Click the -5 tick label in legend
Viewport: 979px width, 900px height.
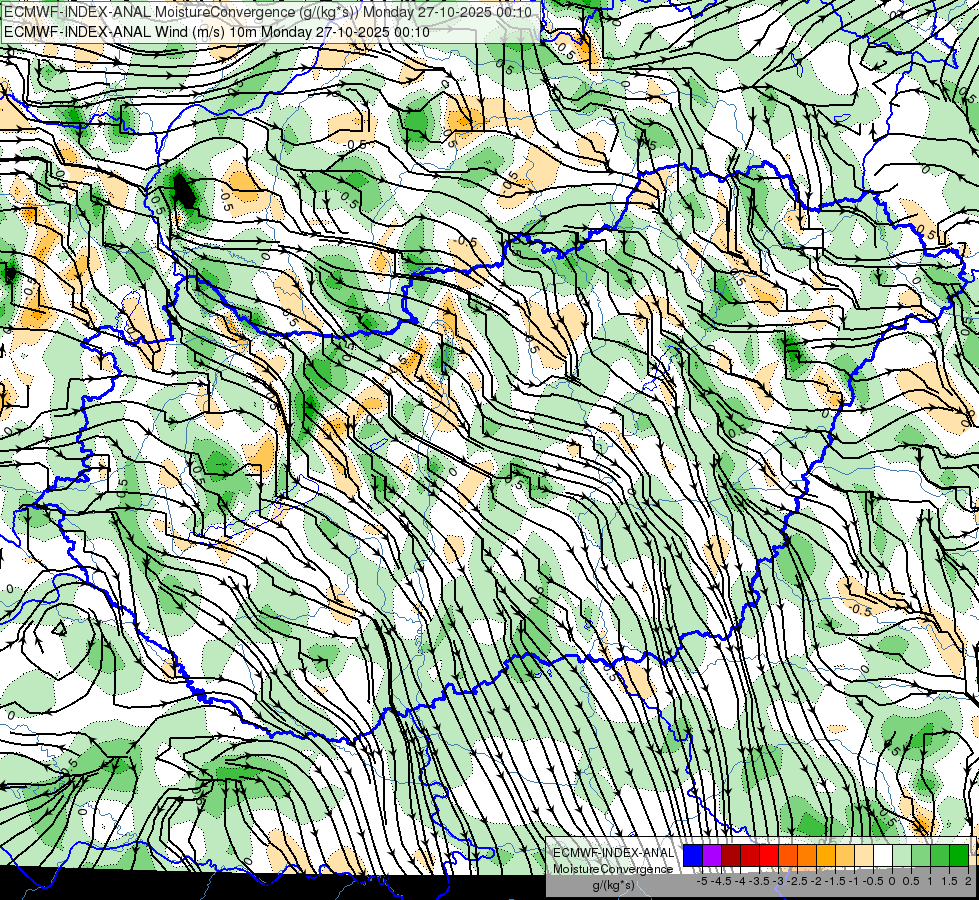[x=702, y=881]
